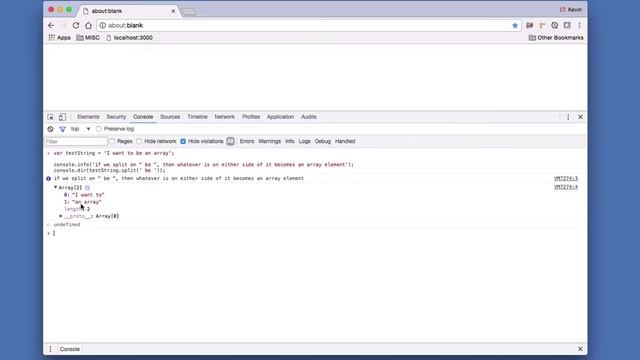Enable the Regex checkbox

coord(112,141)
